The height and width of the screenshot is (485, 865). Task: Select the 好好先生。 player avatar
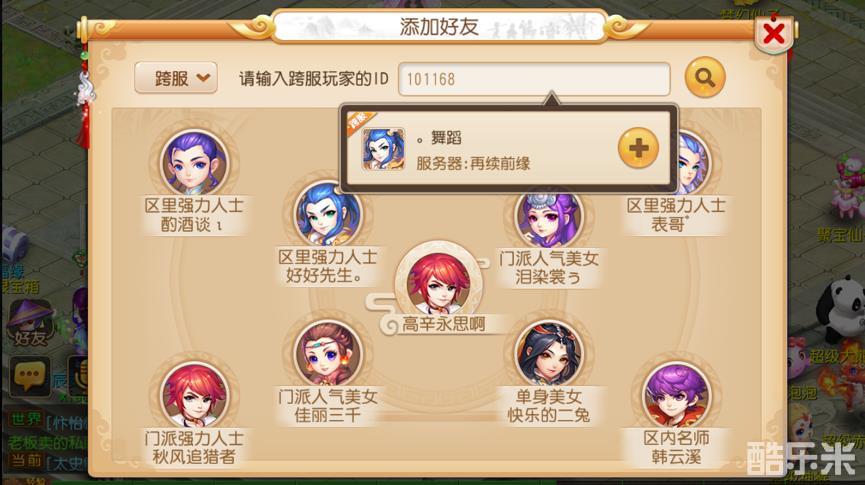click(x=328, y=214)
